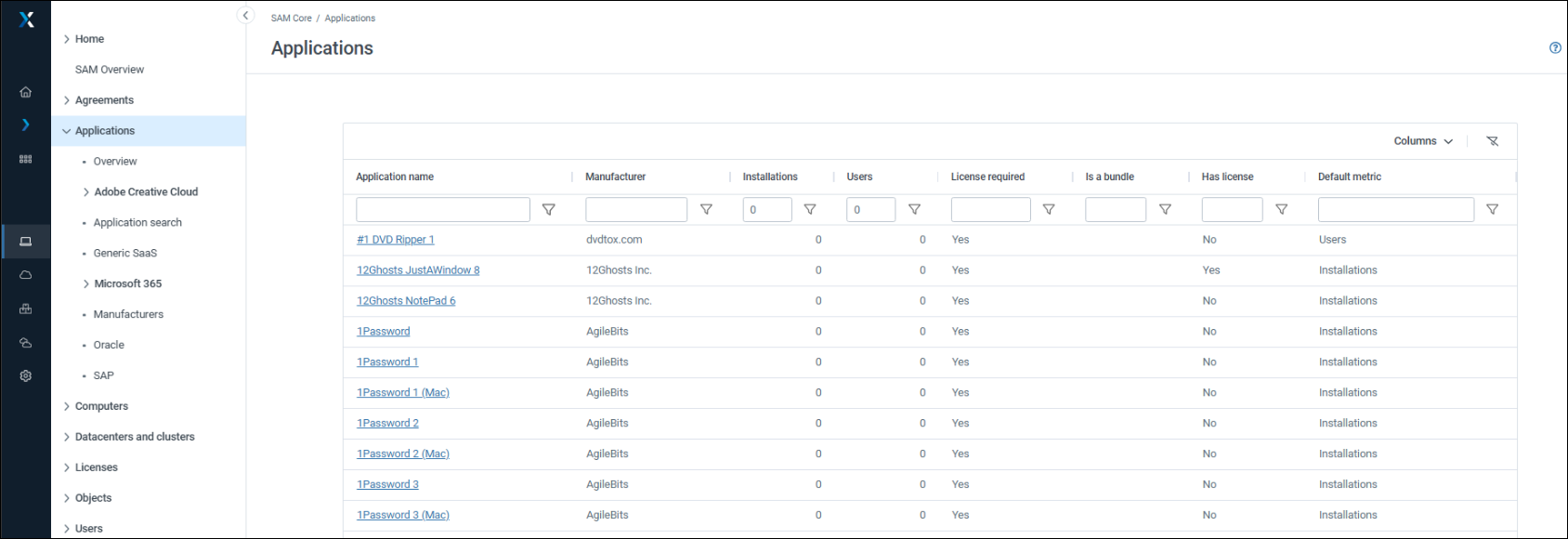Focus the Users filter field

[871, 209]
